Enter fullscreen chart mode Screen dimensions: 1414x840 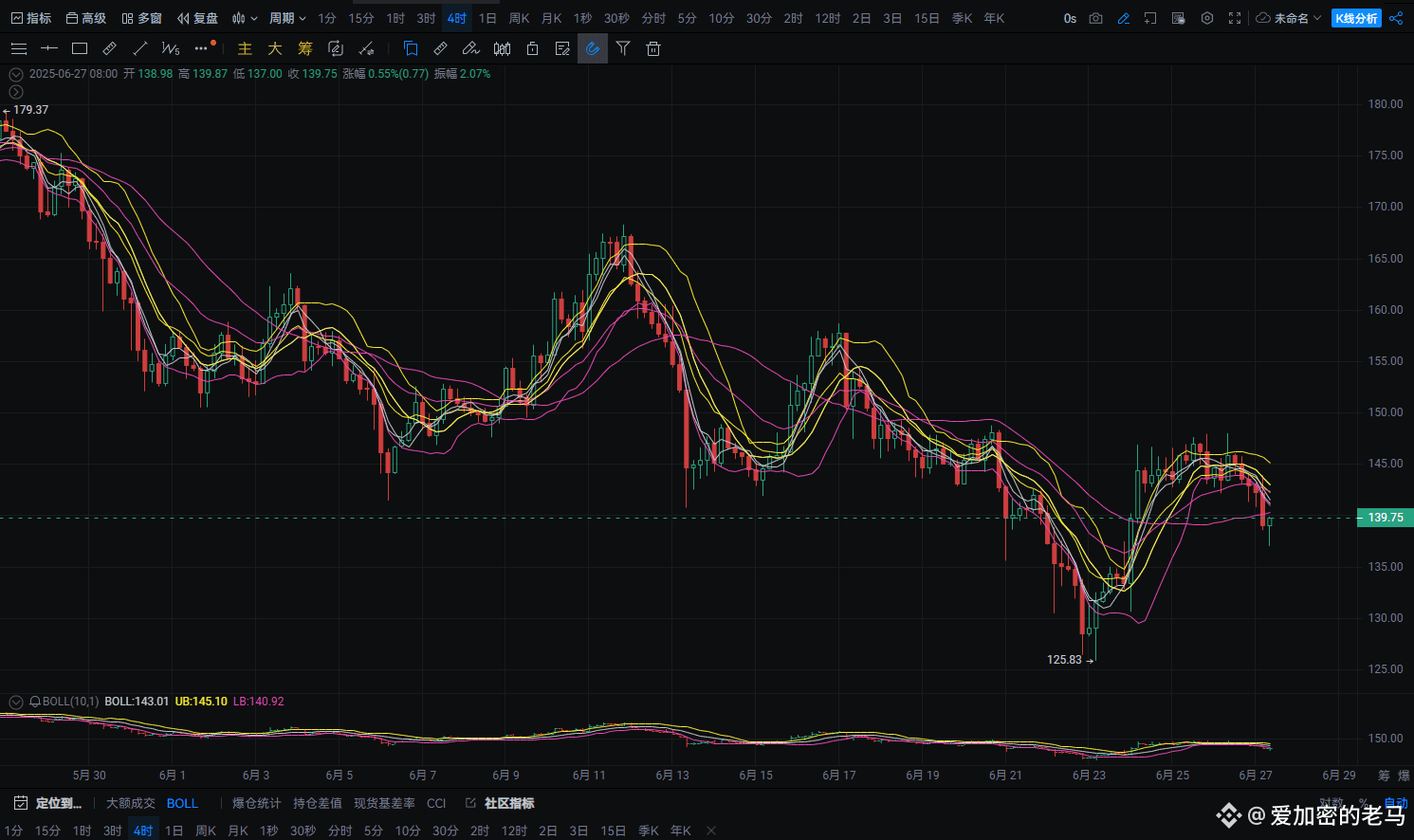click(x=1235, y=18)
